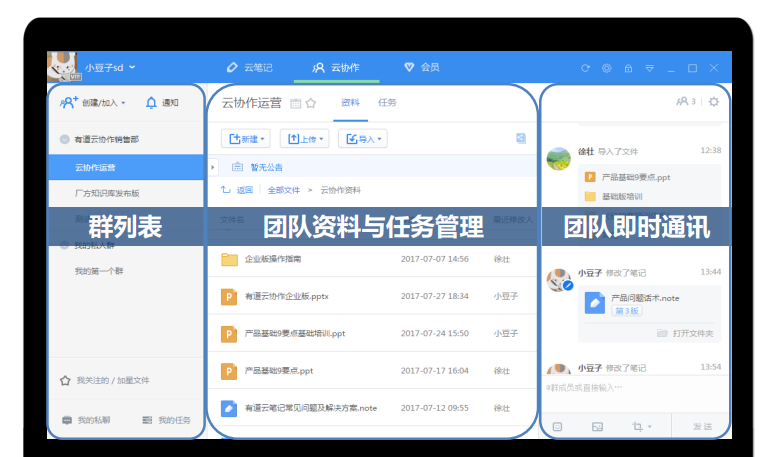Open the title bar dropdown menu icon
This screenshot has width=773, height=457.
tap(650, 69)
